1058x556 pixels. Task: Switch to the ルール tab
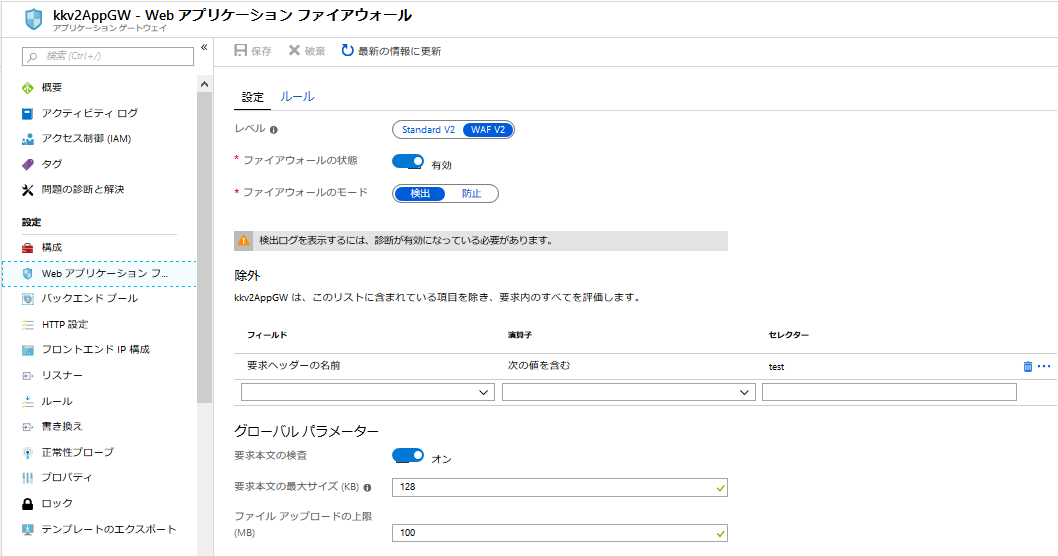298,96
